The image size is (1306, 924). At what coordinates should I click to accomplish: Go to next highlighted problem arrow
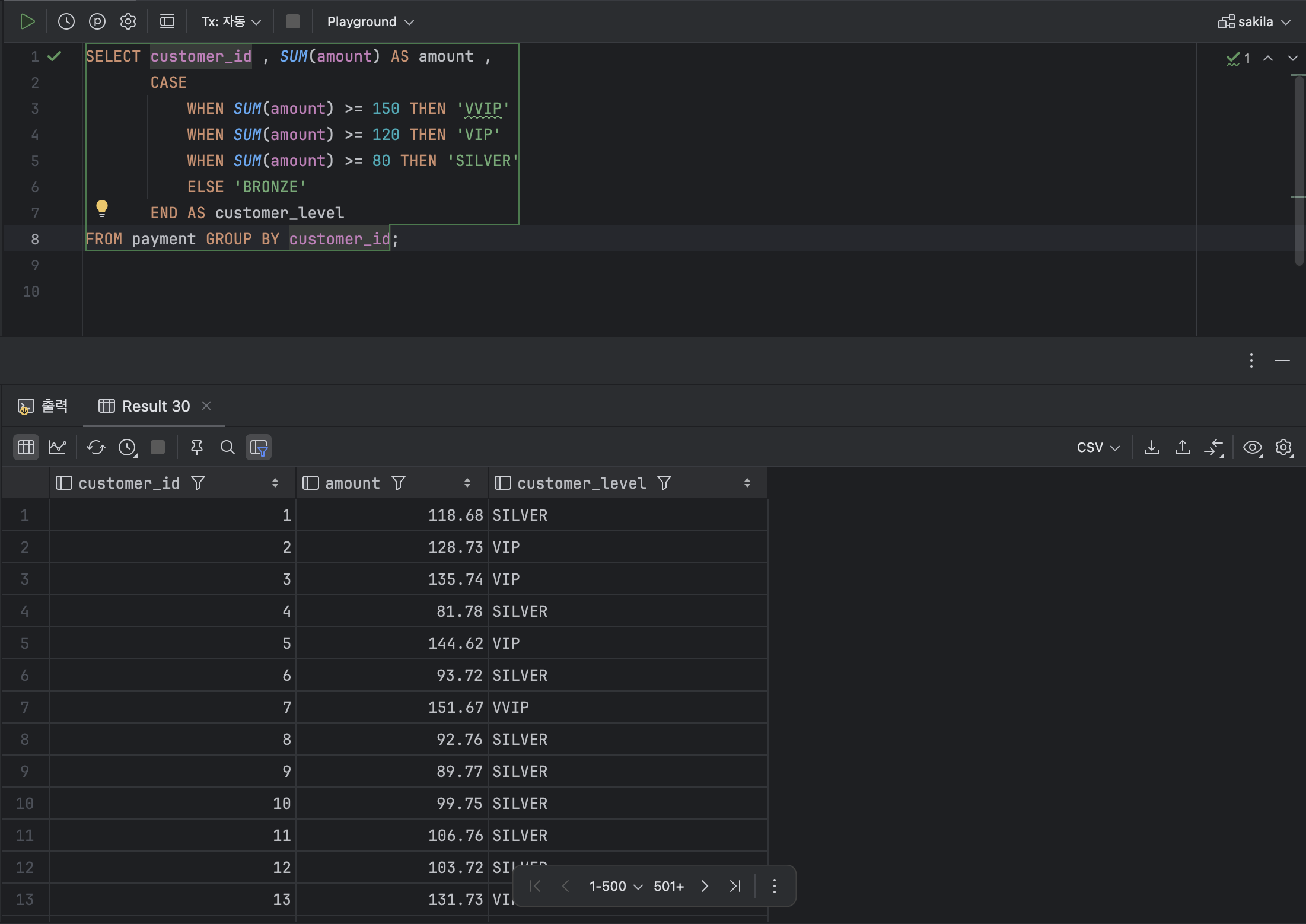point(1293,58)
